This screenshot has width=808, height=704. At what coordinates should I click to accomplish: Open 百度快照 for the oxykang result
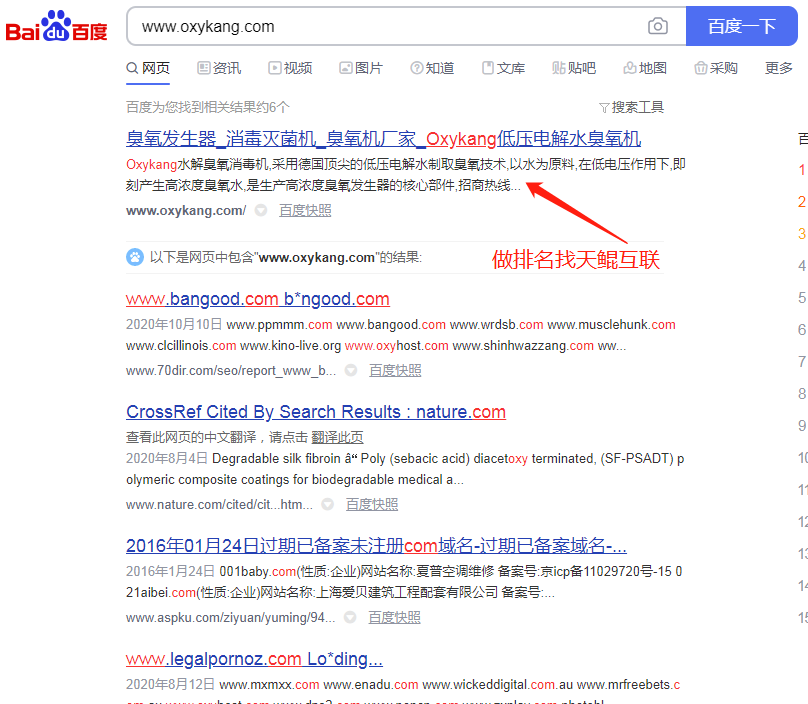(305, 210)
